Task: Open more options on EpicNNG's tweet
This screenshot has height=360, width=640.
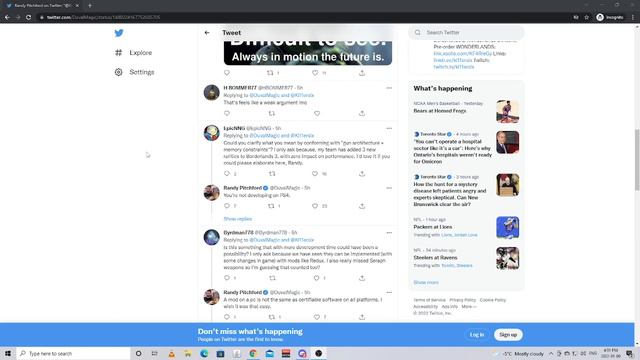Action: coord(389,128)
